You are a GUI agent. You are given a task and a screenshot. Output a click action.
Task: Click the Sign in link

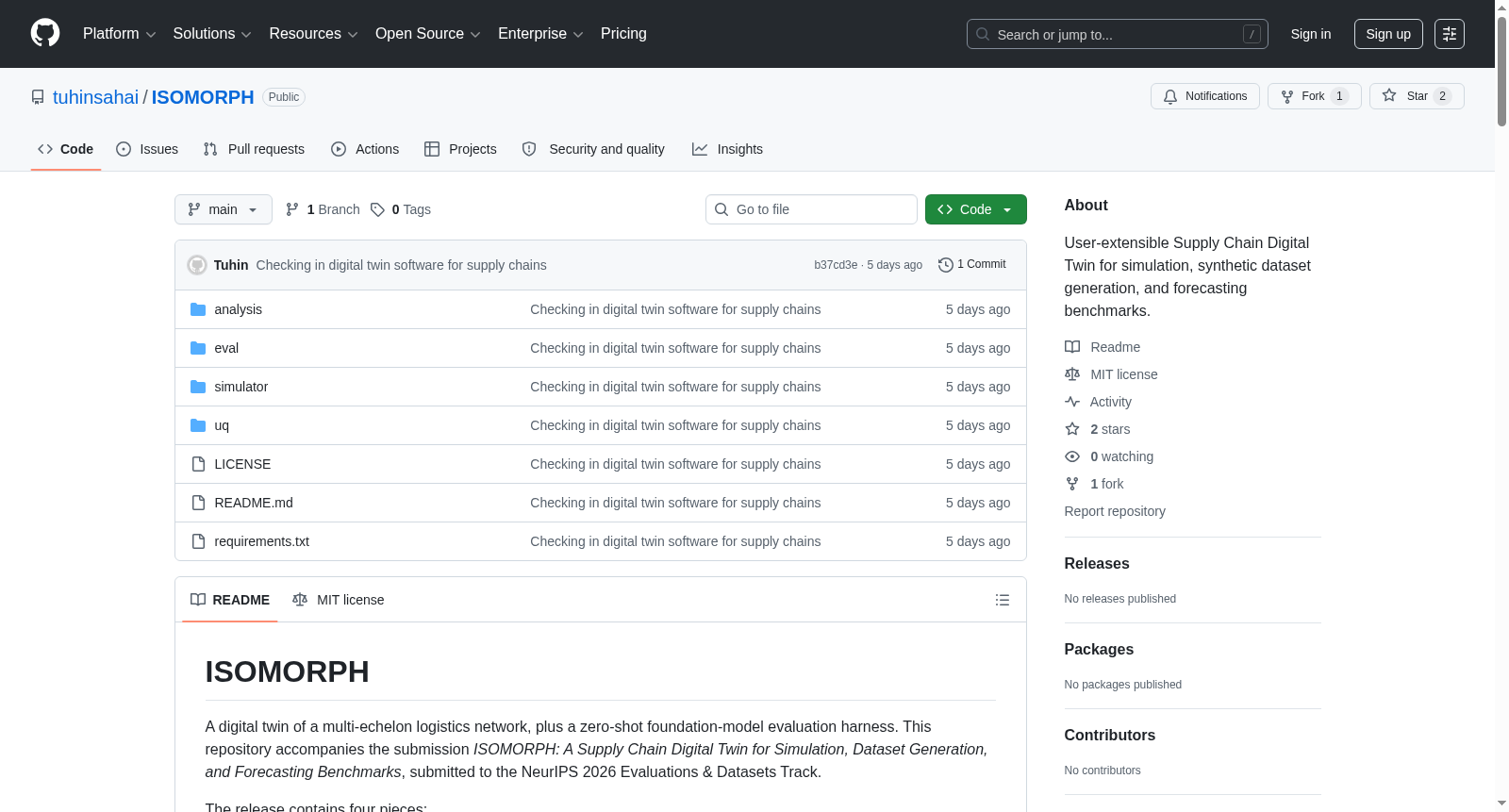coord(1311,34)
